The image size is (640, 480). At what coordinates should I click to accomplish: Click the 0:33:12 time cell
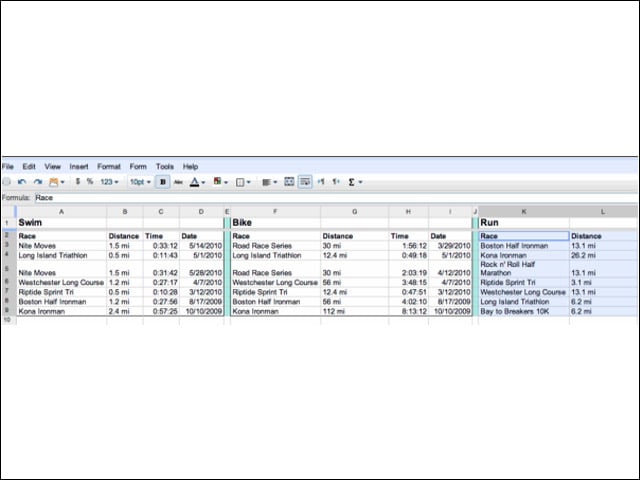coord(161,246)
